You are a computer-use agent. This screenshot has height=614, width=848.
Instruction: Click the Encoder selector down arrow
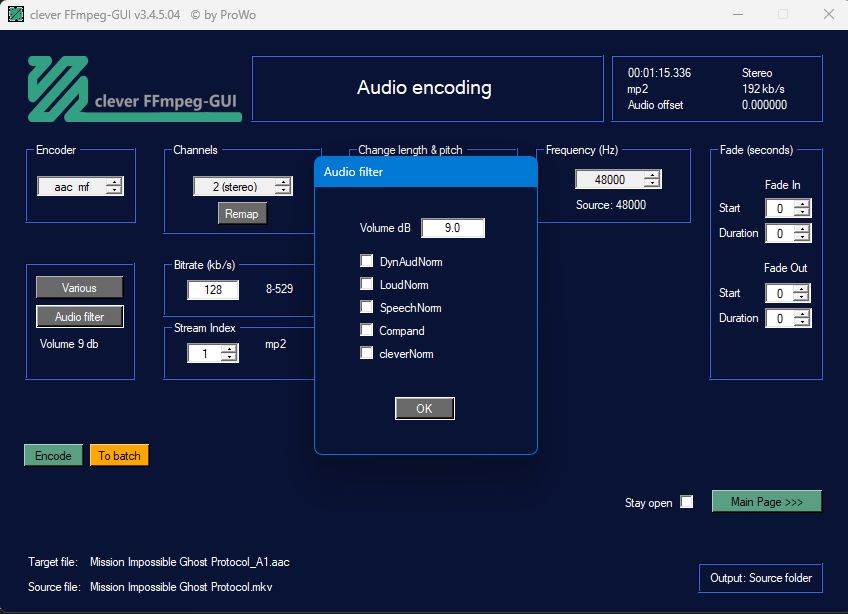tap(114, 190)
